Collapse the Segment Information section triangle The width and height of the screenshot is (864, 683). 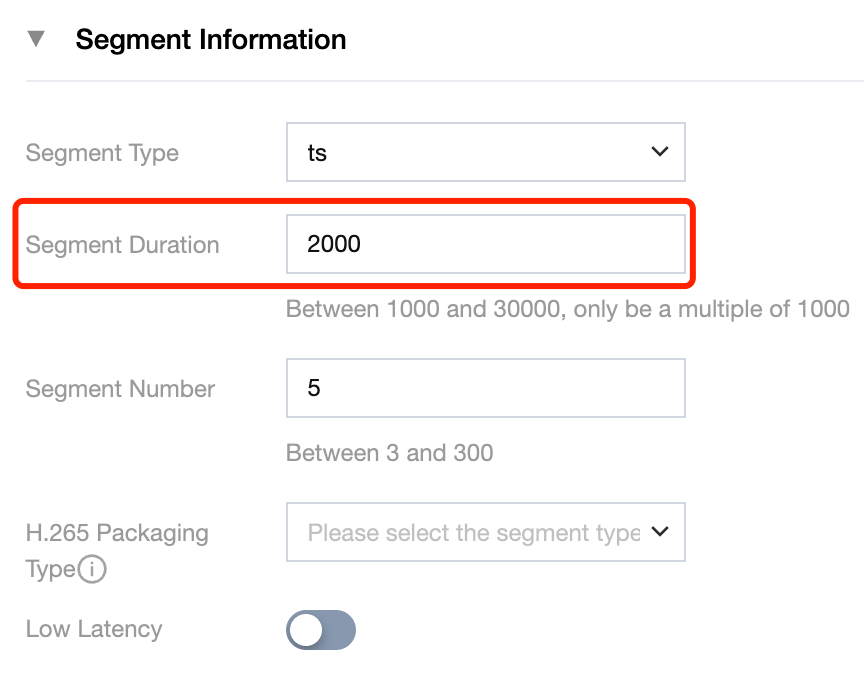pyautogui.click(x=37, y=40)
